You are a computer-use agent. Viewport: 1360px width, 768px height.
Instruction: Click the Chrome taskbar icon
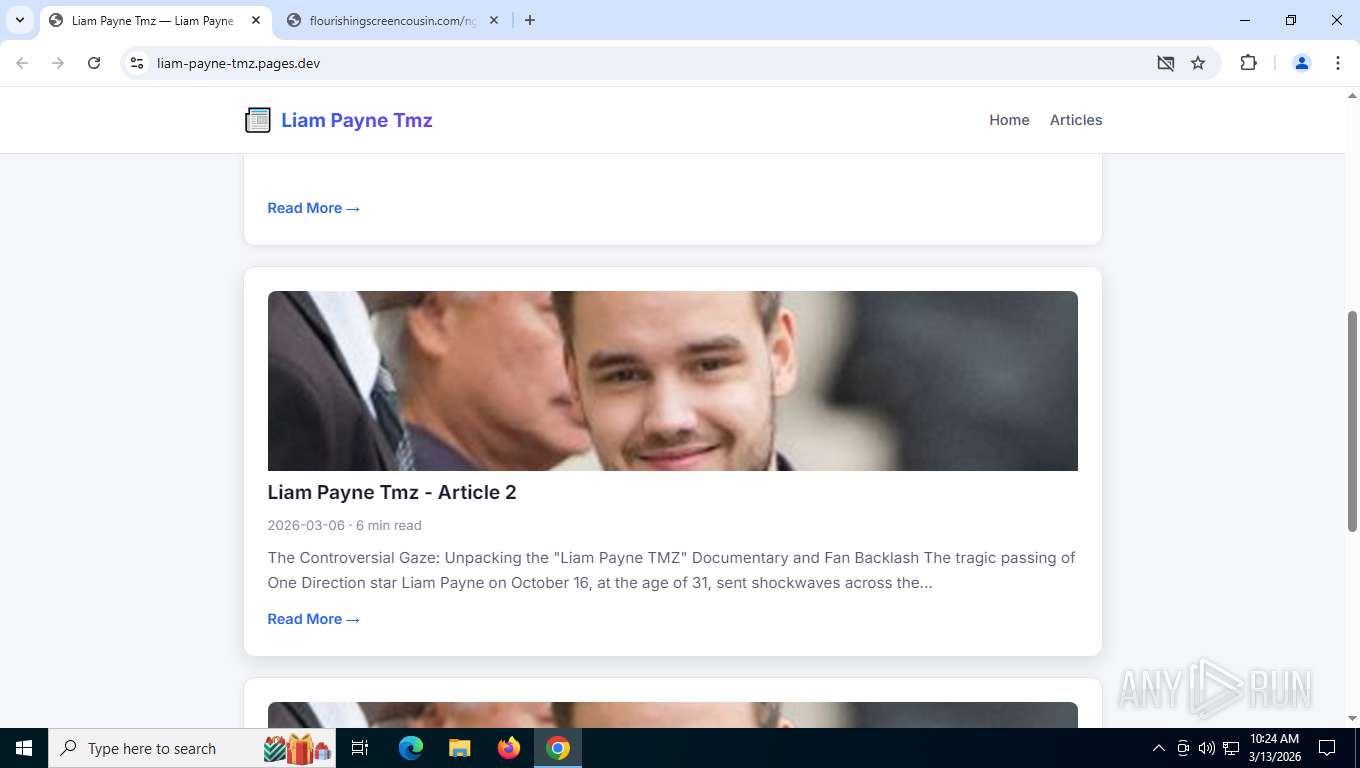[x=558, y=748]
